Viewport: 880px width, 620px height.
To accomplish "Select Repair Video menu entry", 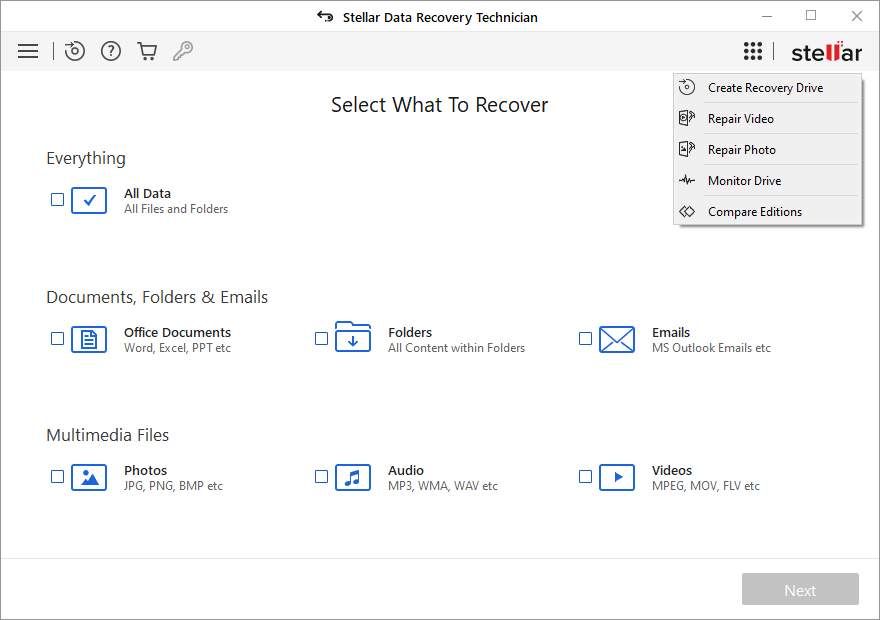I will click(x=767, y=118).
